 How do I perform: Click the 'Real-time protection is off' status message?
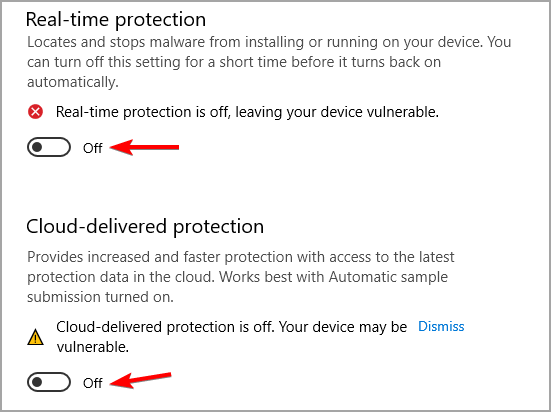pyautogui.click(x=247, y=112)
